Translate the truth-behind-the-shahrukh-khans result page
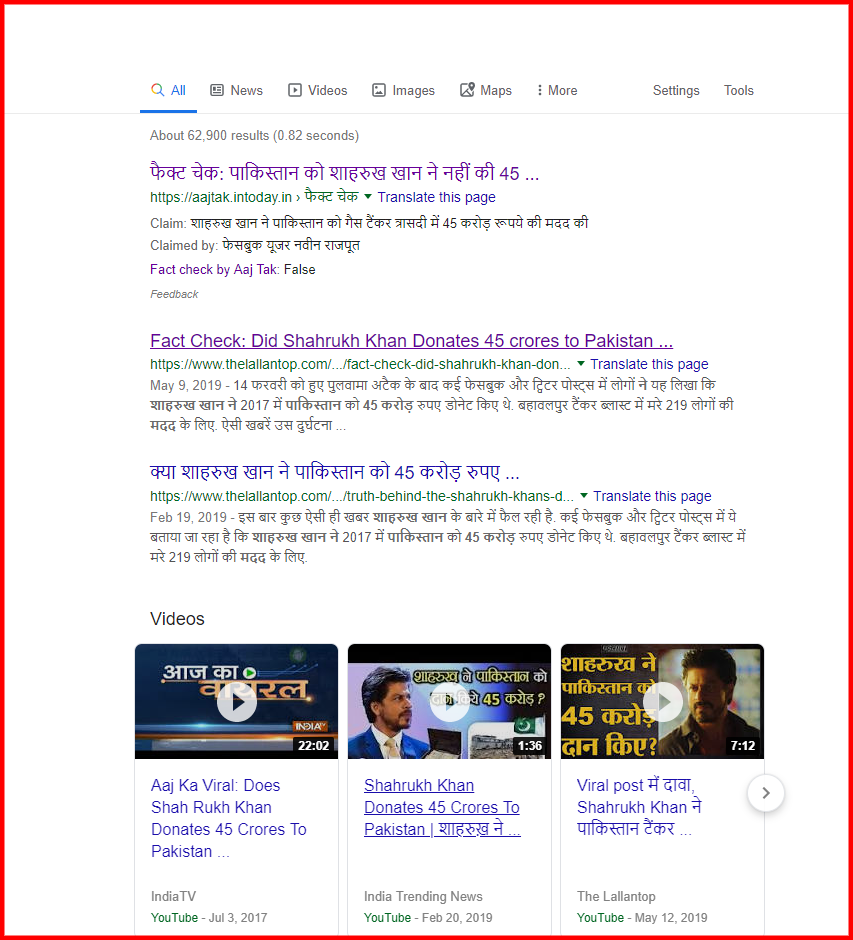 [652, 496]
